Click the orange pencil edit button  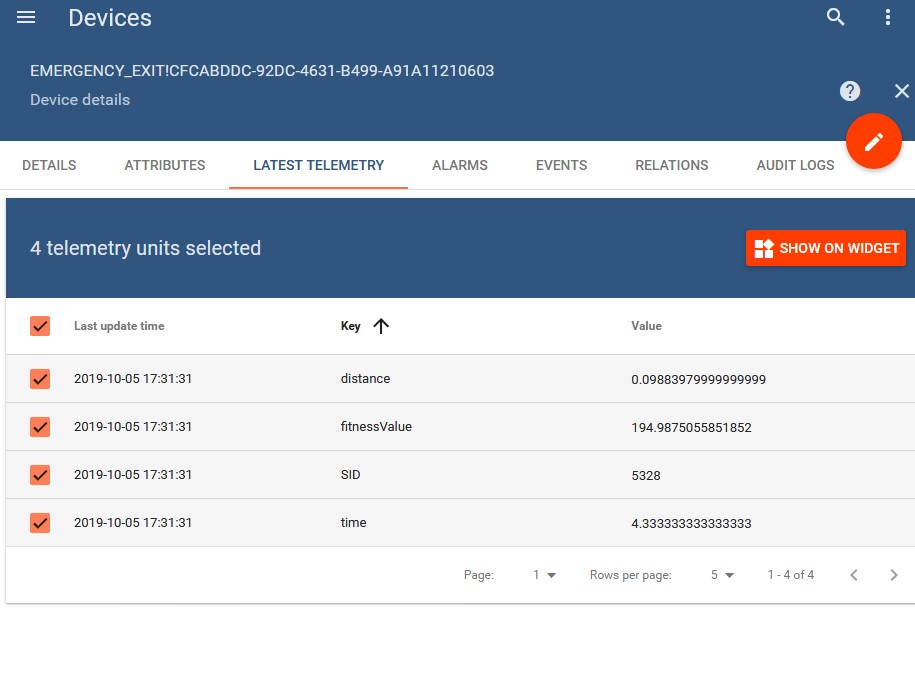[874, 141]
